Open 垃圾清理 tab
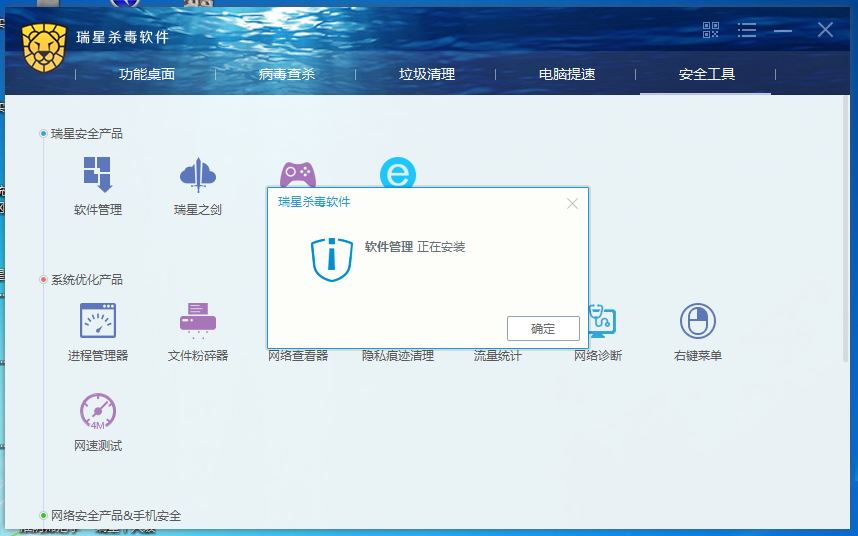Image resolution: width=858 pixels, height=536 pixels. 427,74
